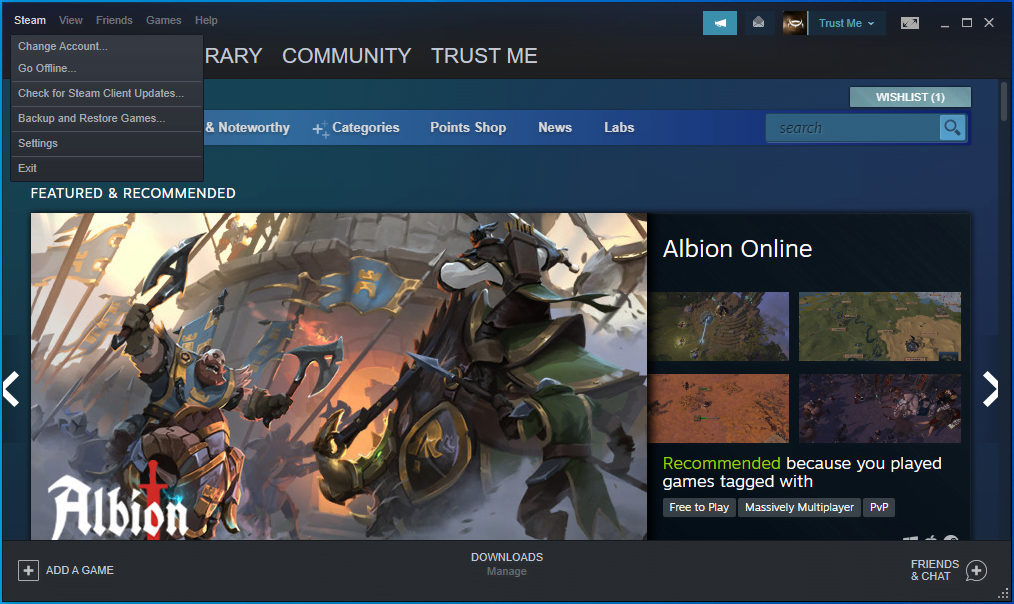This screenshot has width=1014, height=604.
Task: Expand the Trust Me account dropdown
Action: 846,23
